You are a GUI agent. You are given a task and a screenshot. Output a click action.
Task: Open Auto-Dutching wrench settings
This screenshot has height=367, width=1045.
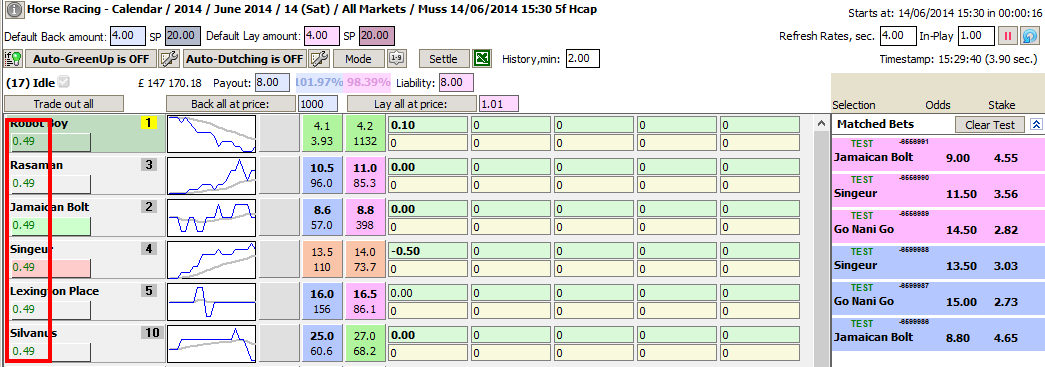320,59
